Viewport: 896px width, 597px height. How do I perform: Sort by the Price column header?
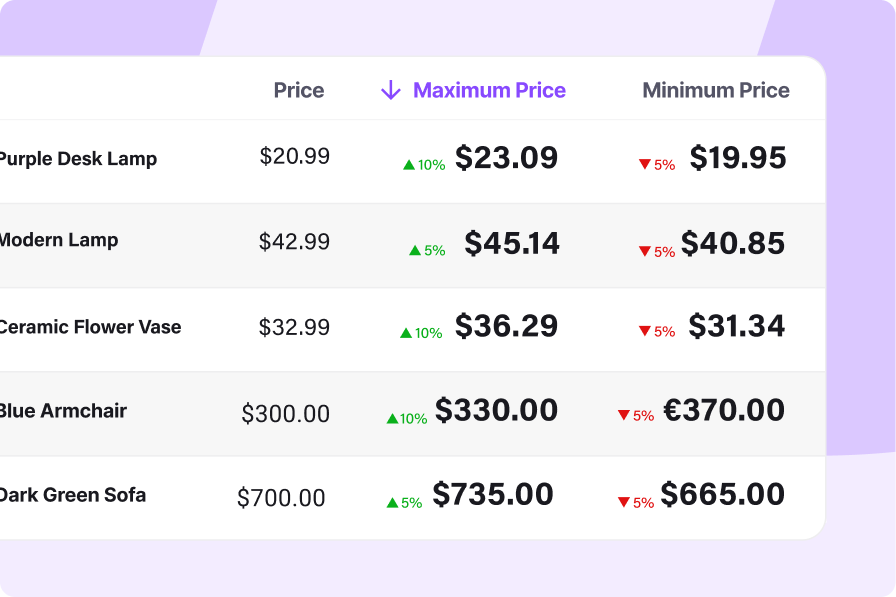point(299,91)
